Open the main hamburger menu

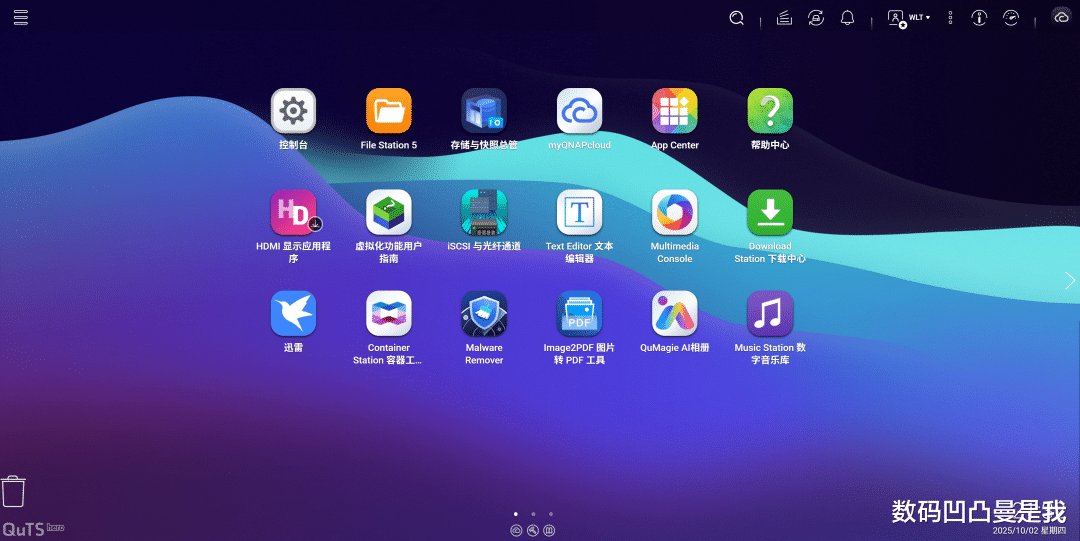[21, 17]
